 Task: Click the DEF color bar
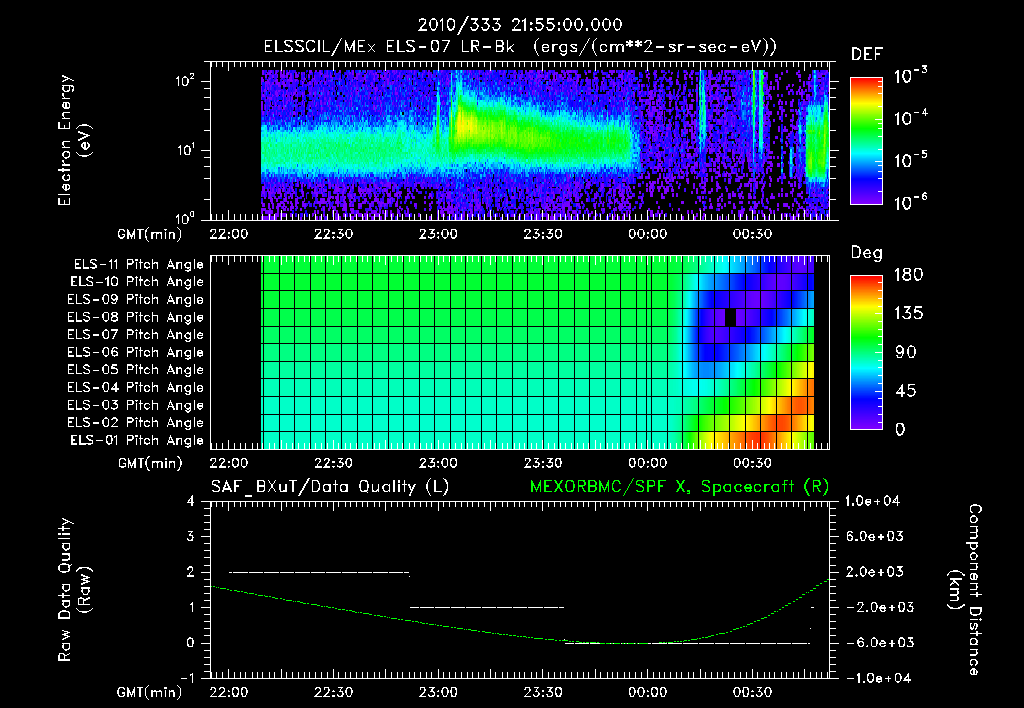867,140
